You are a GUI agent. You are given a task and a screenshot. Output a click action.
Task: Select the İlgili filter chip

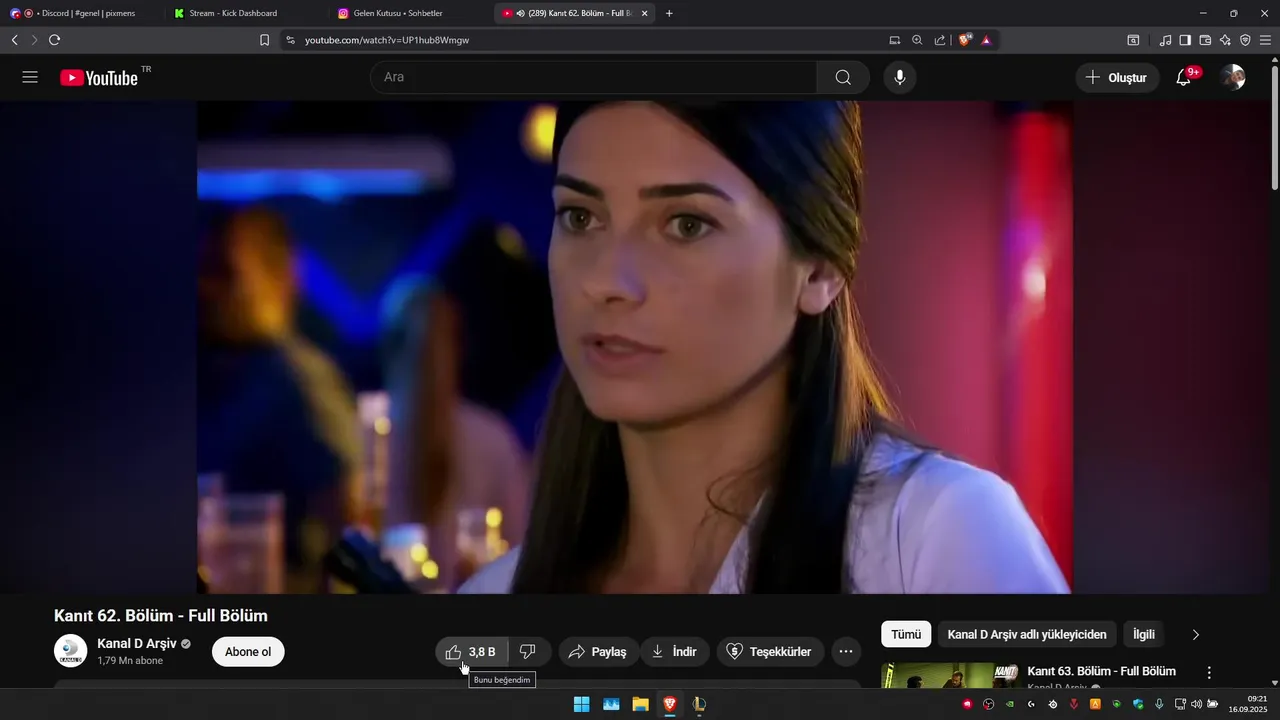tap(1144, 634)
